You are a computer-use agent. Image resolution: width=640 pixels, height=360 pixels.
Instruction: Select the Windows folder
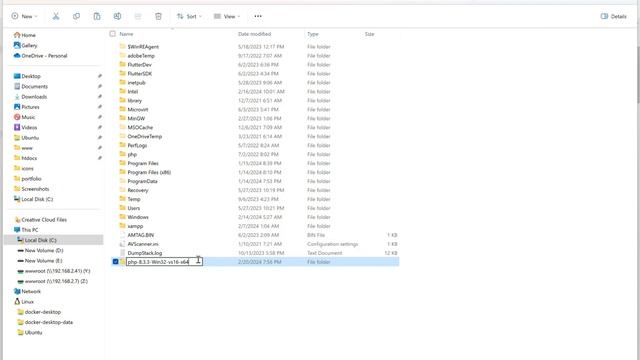138,217
